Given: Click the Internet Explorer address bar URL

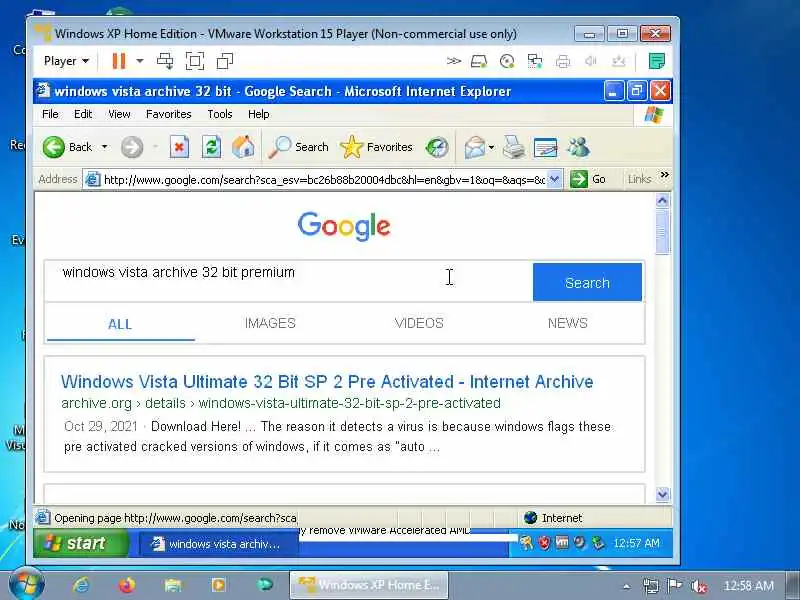Looking at the screenshot, I should coord(324,180).
